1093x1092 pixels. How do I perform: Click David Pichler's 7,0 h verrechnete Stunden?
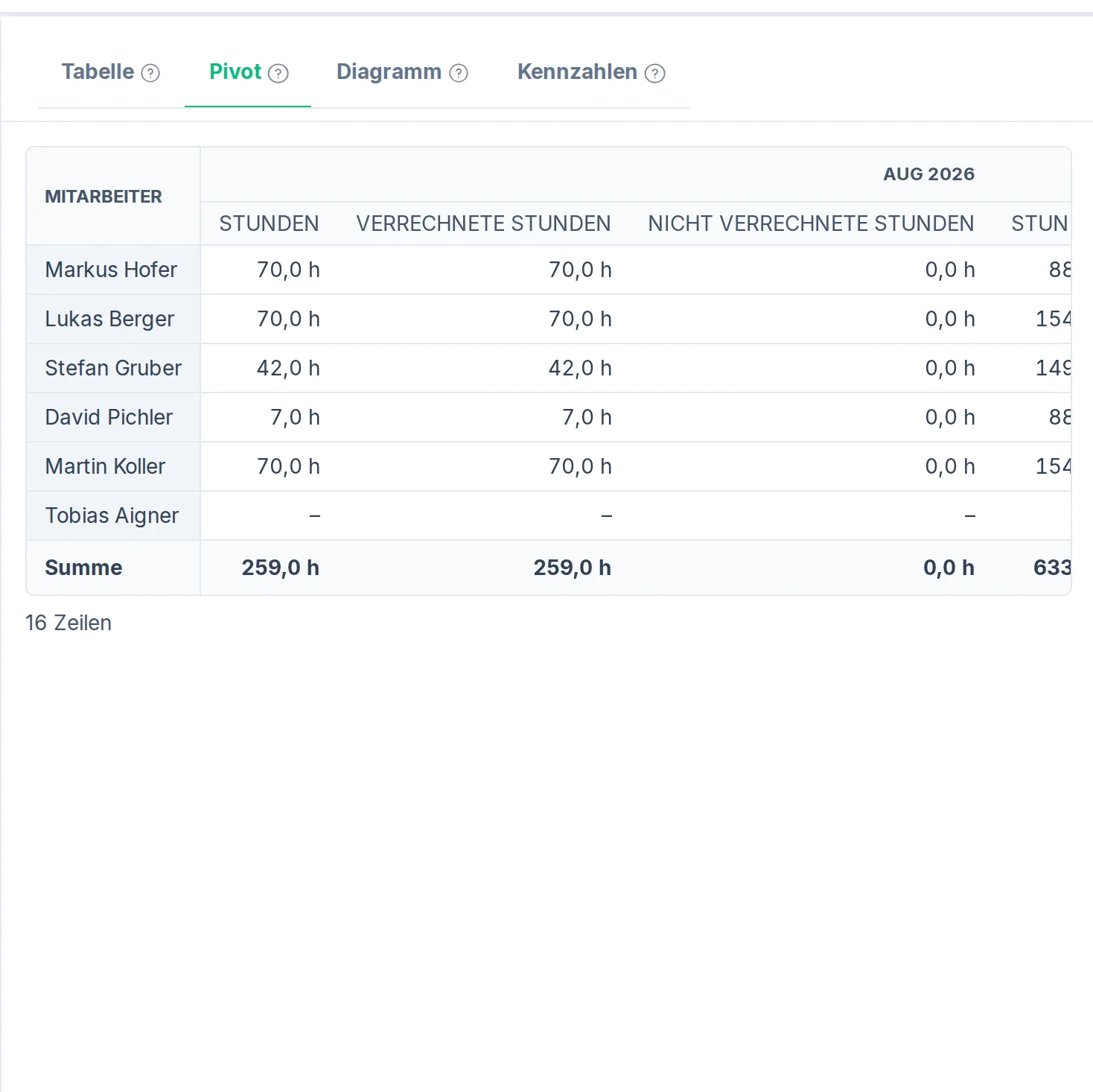tap(587, 417)
